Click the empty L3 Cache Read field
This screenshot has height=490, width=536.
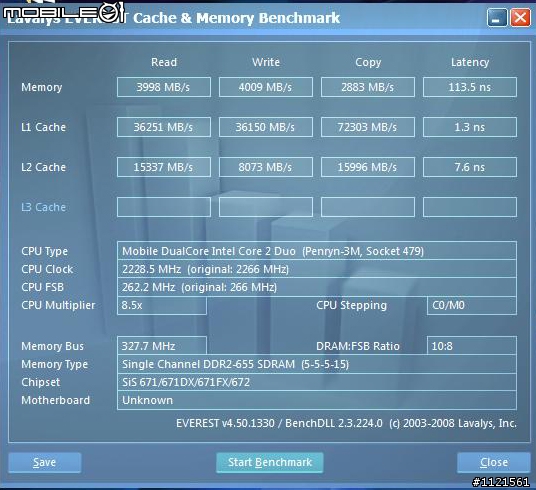(x=164, y=207)
